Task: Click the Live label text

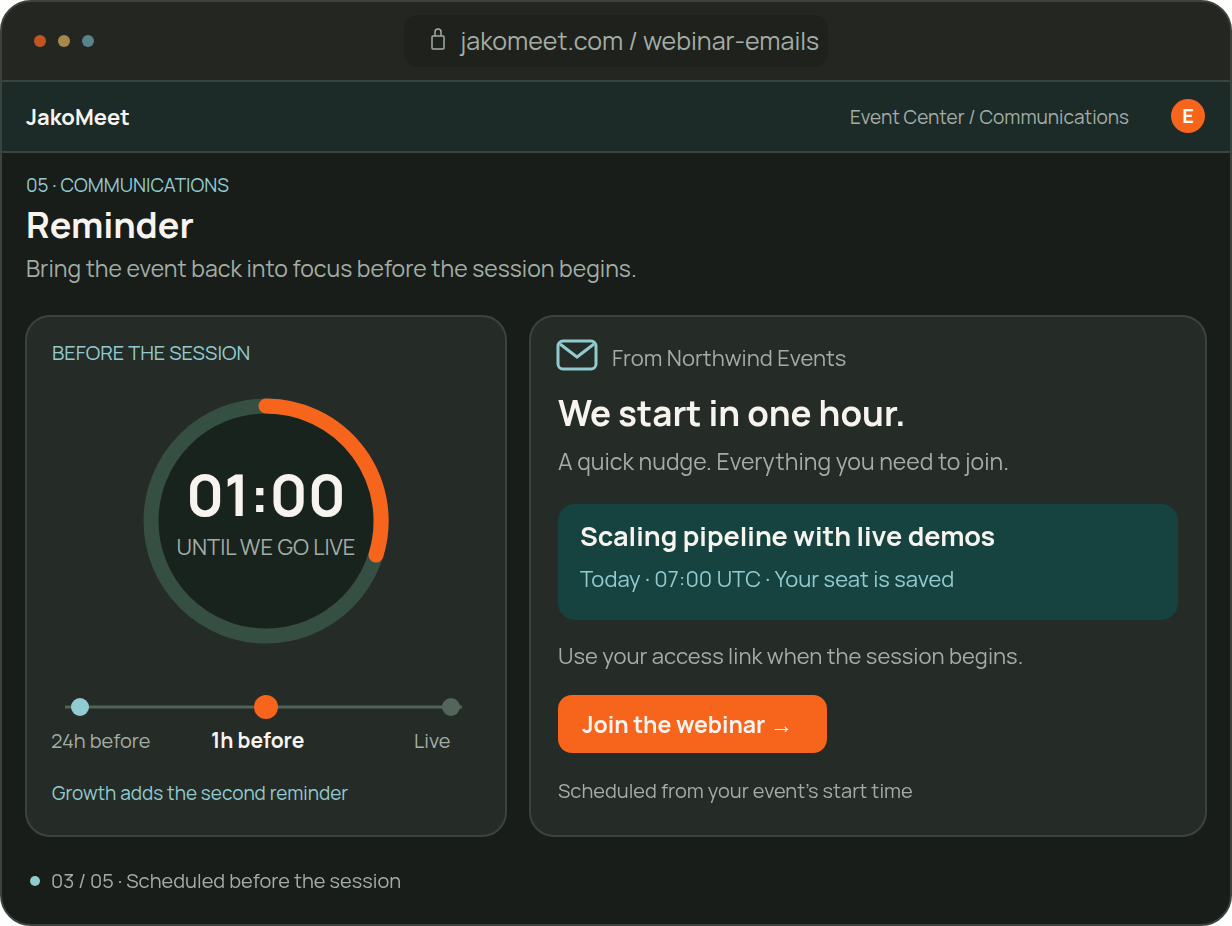Action: pos(432,741)
